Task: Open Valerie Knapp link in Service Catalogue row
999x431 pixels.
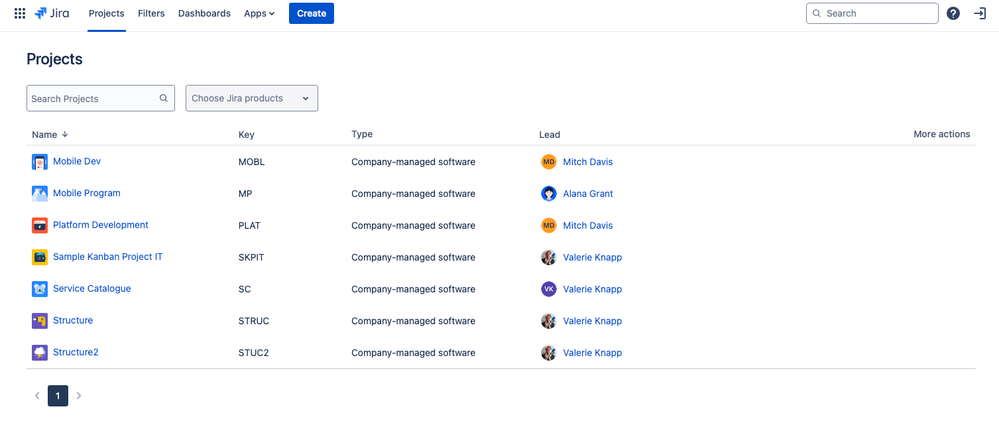Action: coord(593,289)
